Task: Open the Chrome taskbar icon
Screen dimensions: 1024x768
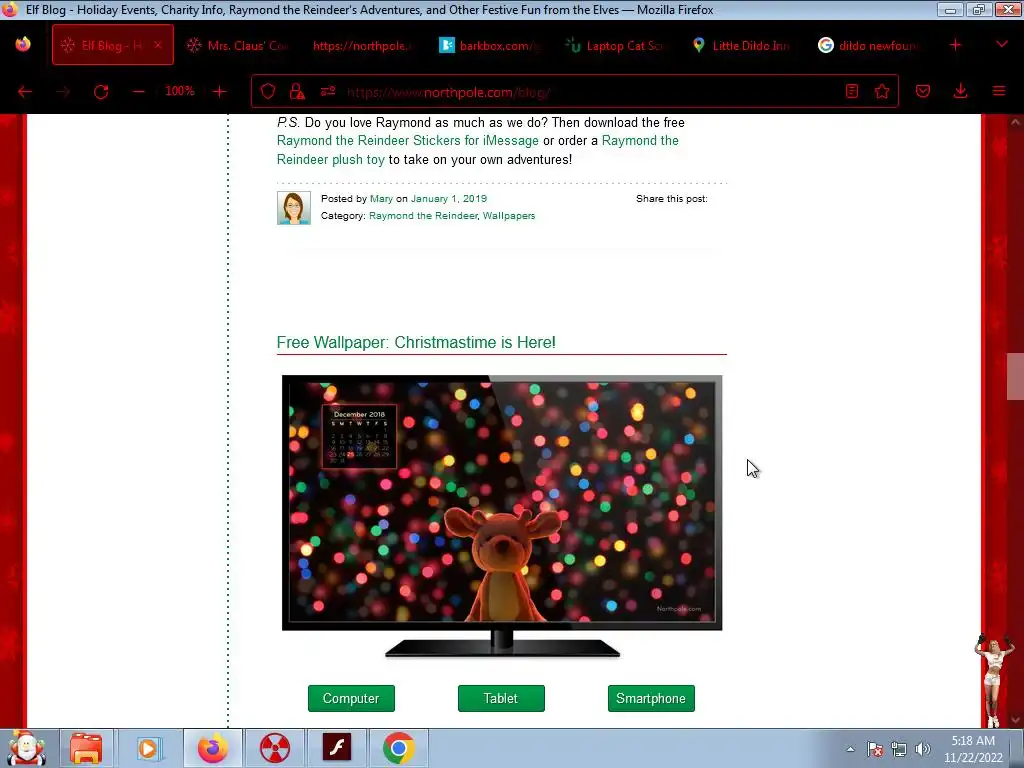Action: (399, 748)
